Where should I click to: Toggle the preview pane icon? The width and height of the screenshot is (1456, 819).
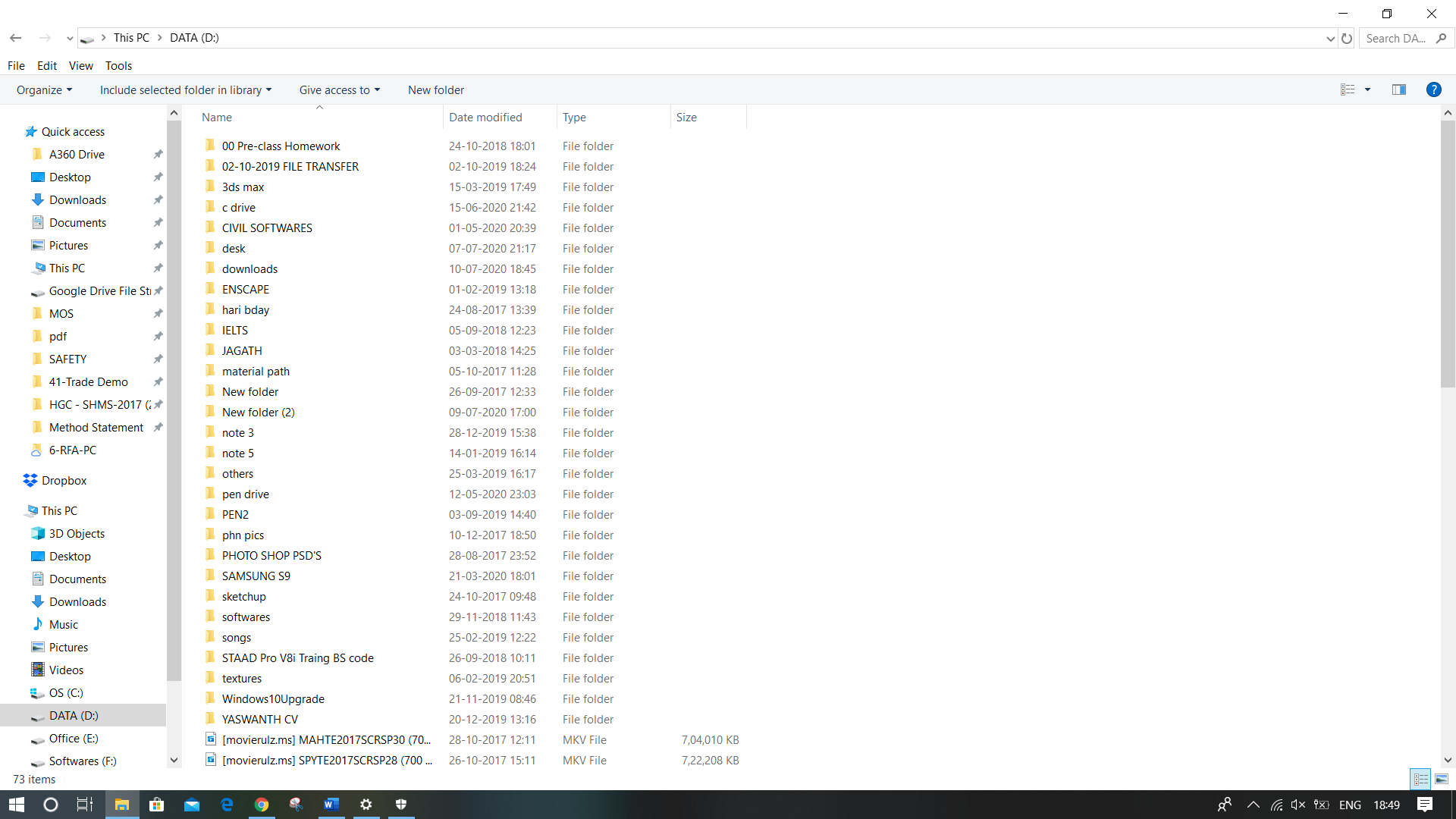1399,89
